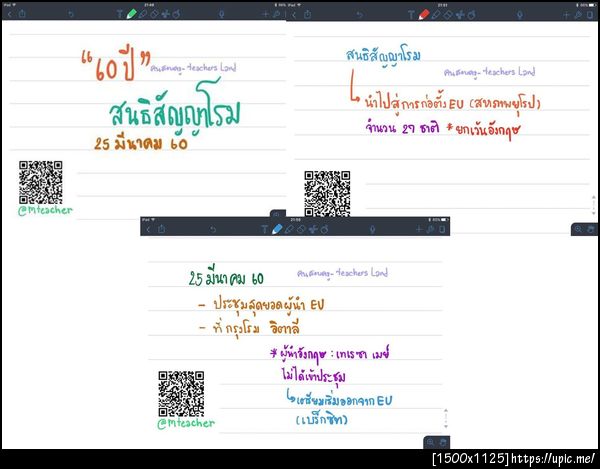Tap zoom magnifier at red-pen note corner
This screenshot has width=600, height=469.
(578, 229)
